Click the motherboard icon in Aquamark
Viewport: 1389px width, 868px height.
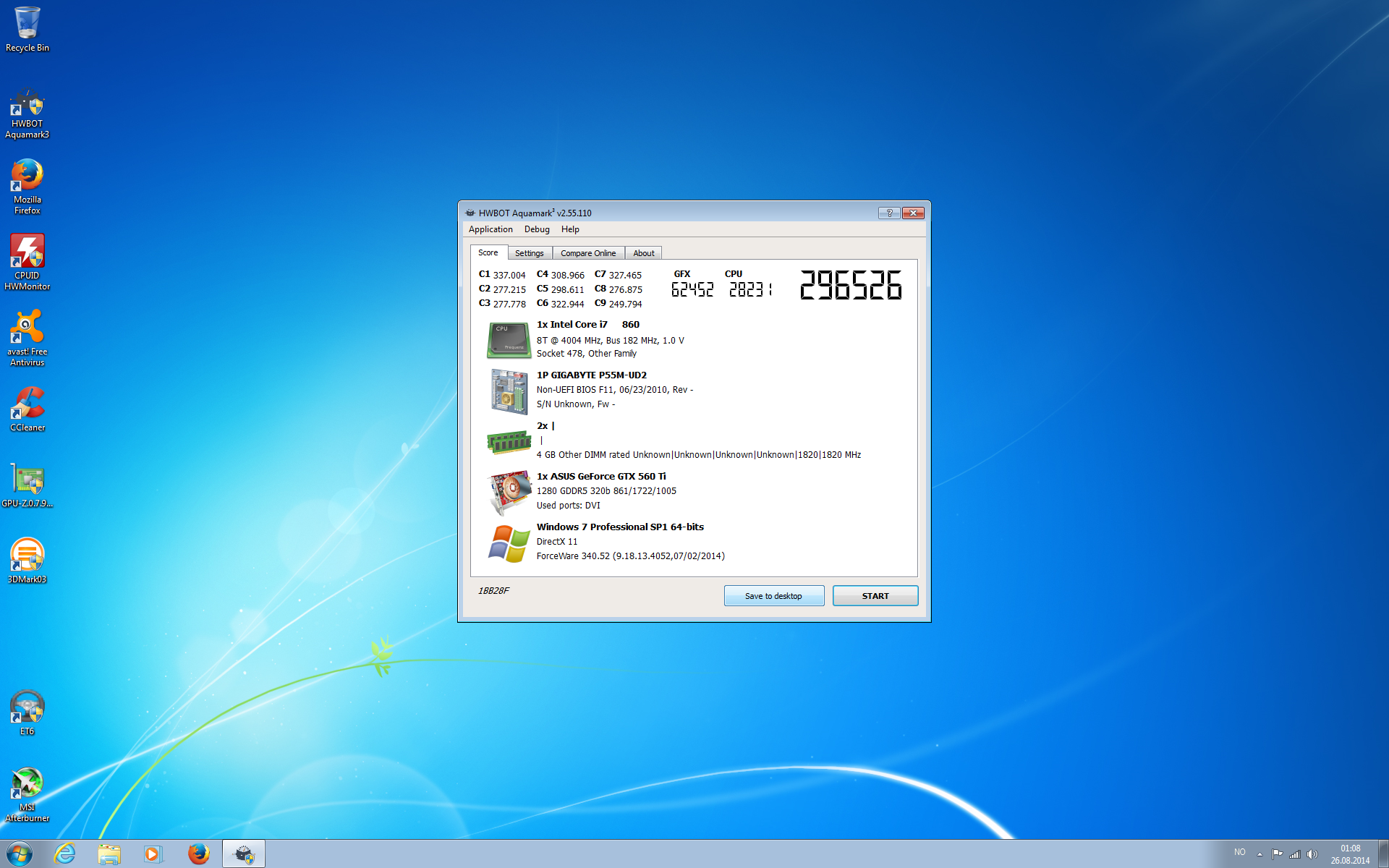tap(509, 391)
